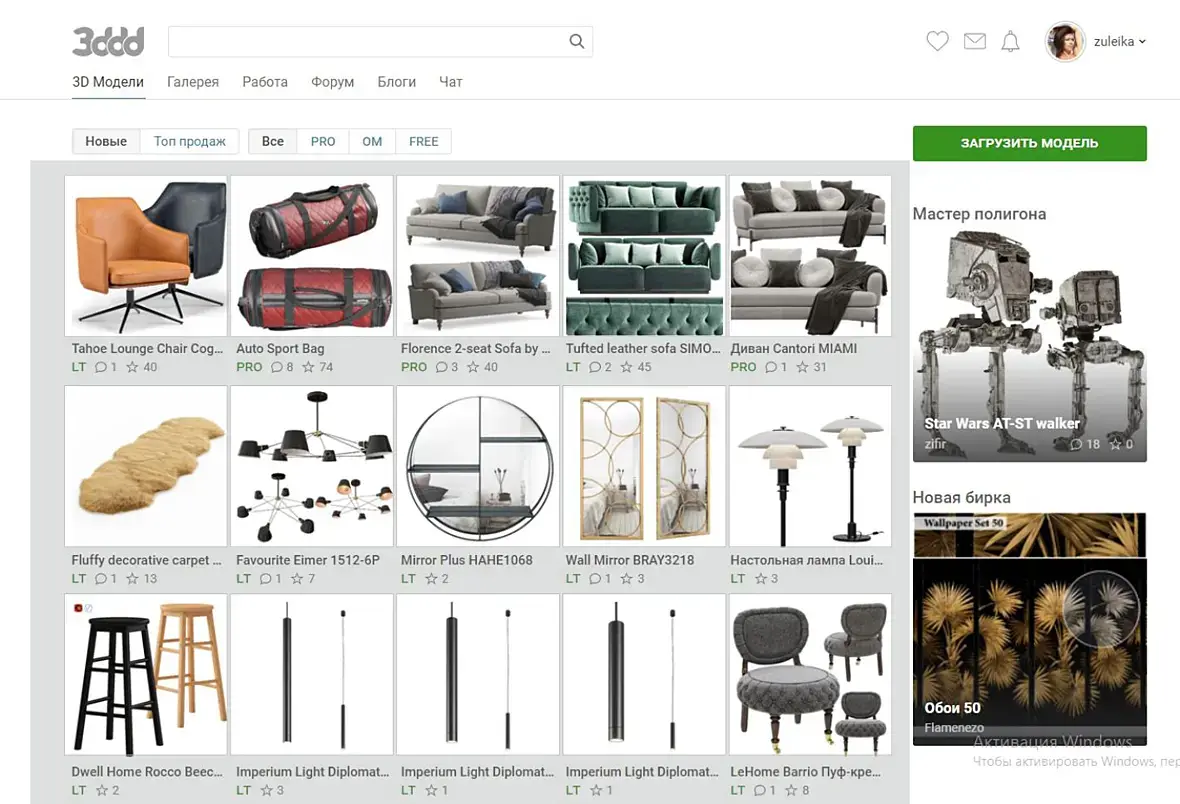Click comment icon on Star Wars AT-ST walker

pos(1076,444)
